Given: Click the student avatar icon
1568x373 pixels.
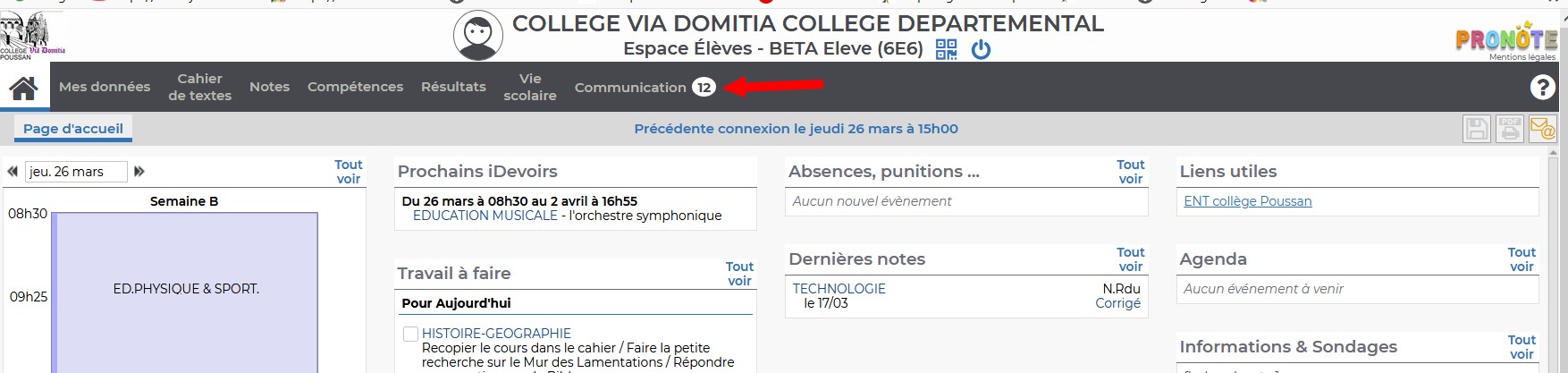Looking at the screenshot, I should [x=478, y=36].
